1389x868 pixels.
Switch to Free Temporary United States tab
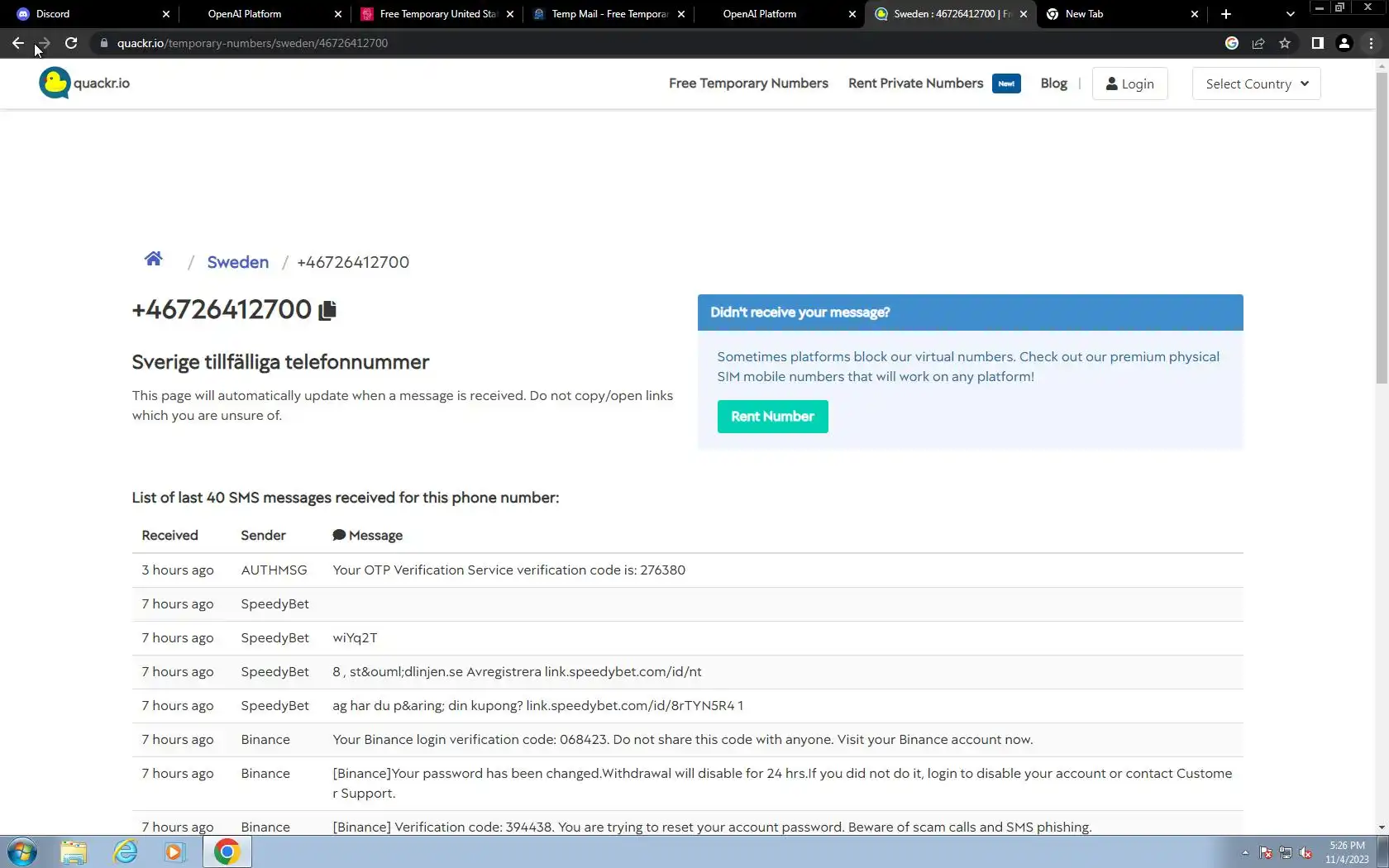tap(437, 14)
